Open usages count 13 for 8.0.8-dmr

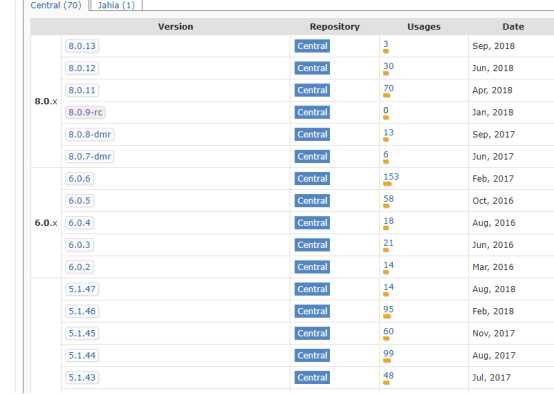(x=388, y=133)
